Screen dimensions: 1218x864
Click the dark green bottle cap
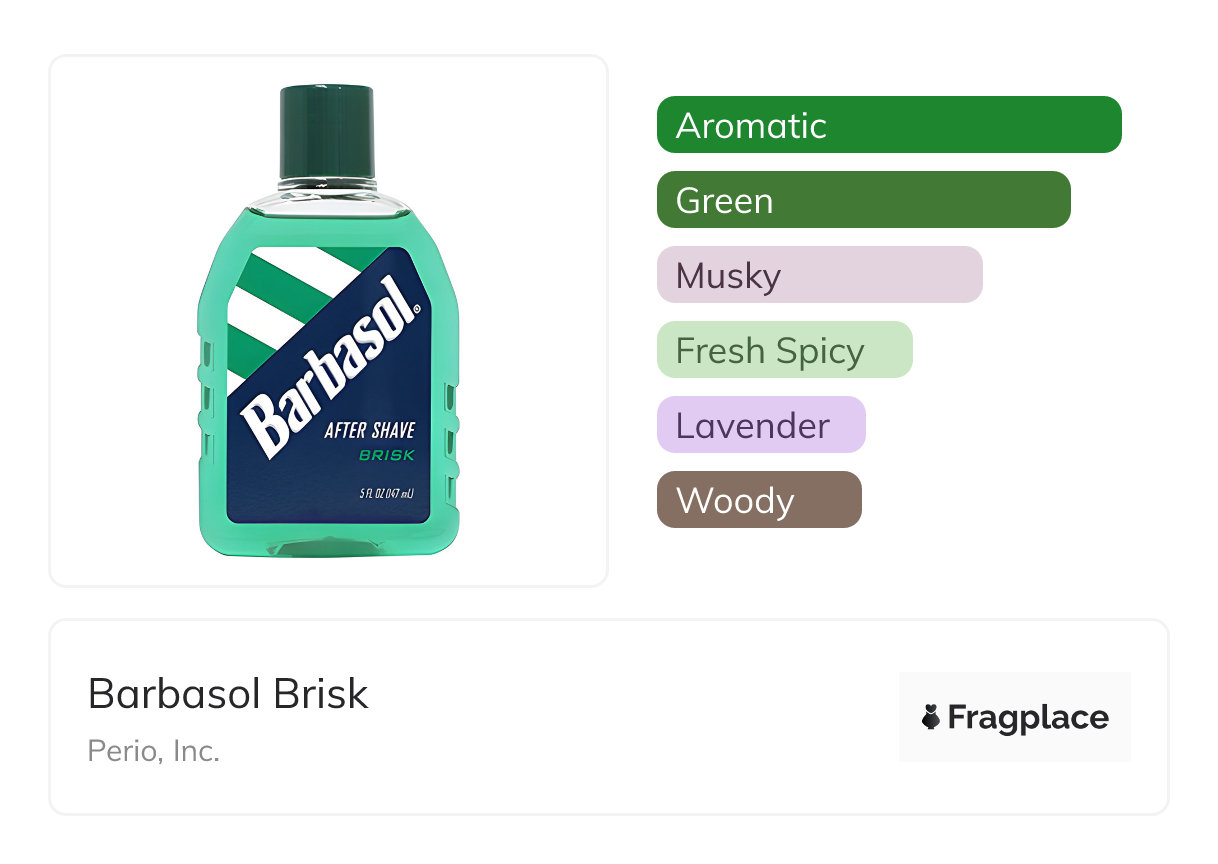pyautogui.click(x=327, y=128)
